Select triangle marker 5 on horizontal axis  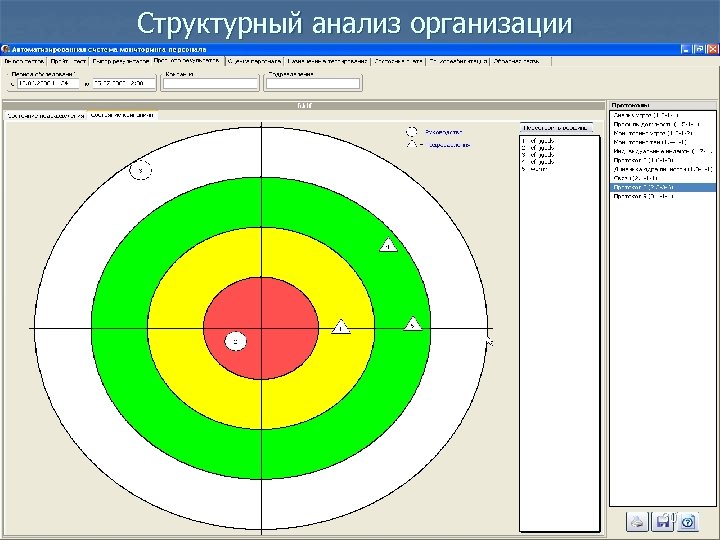413,324
